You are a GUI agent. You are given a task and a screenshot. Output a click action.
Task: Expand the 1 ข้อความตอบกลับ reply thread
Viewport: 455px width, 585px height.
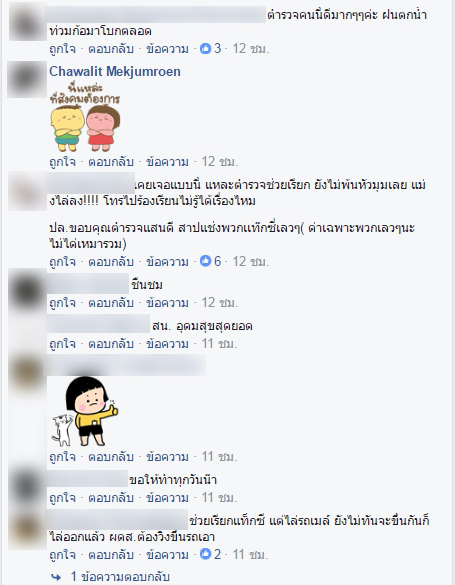point(120,577)
